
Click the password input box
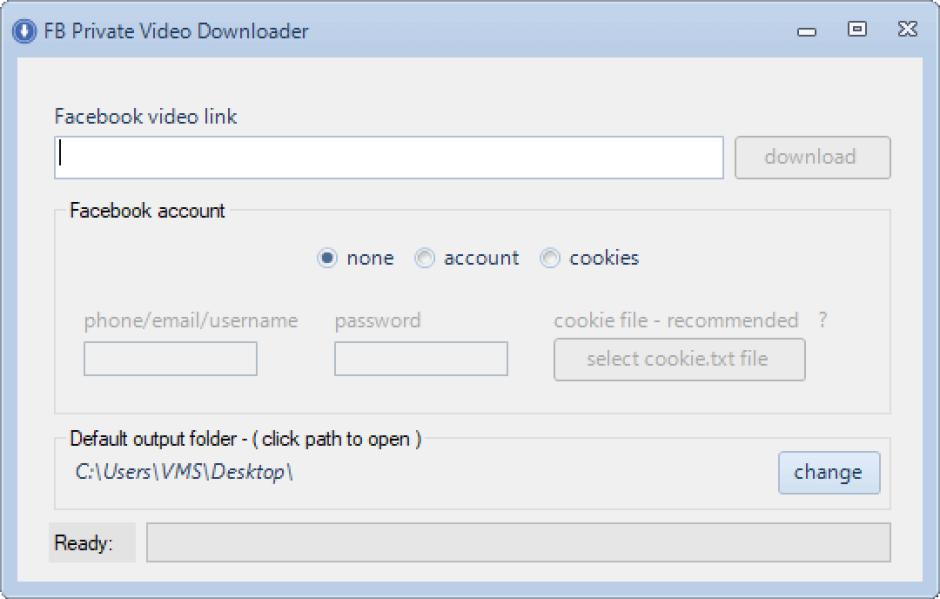tap(421, 359)
